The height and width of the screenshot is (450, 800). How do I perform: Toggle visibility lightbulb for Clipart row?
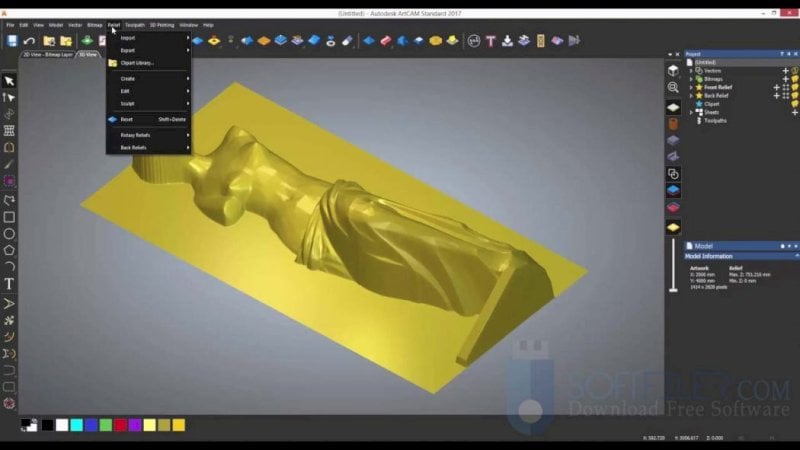coord(795,104)
